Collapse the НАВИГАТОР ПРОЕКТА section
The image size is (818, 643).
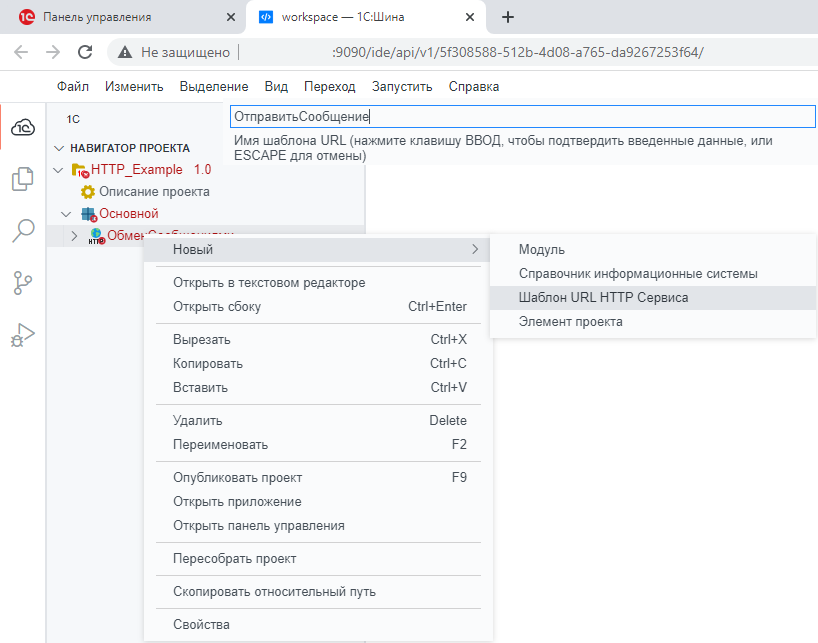[x=58, y=148]
